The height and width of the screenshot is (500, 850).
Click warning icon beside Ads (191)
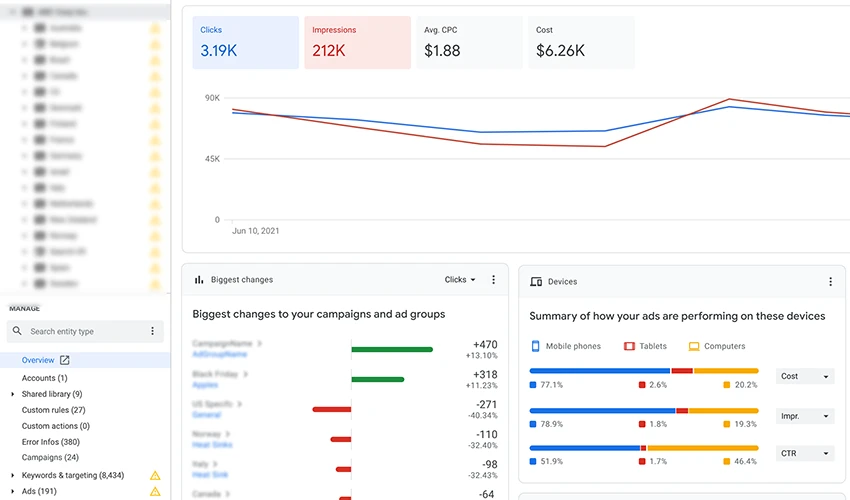[x=155, y=491]
